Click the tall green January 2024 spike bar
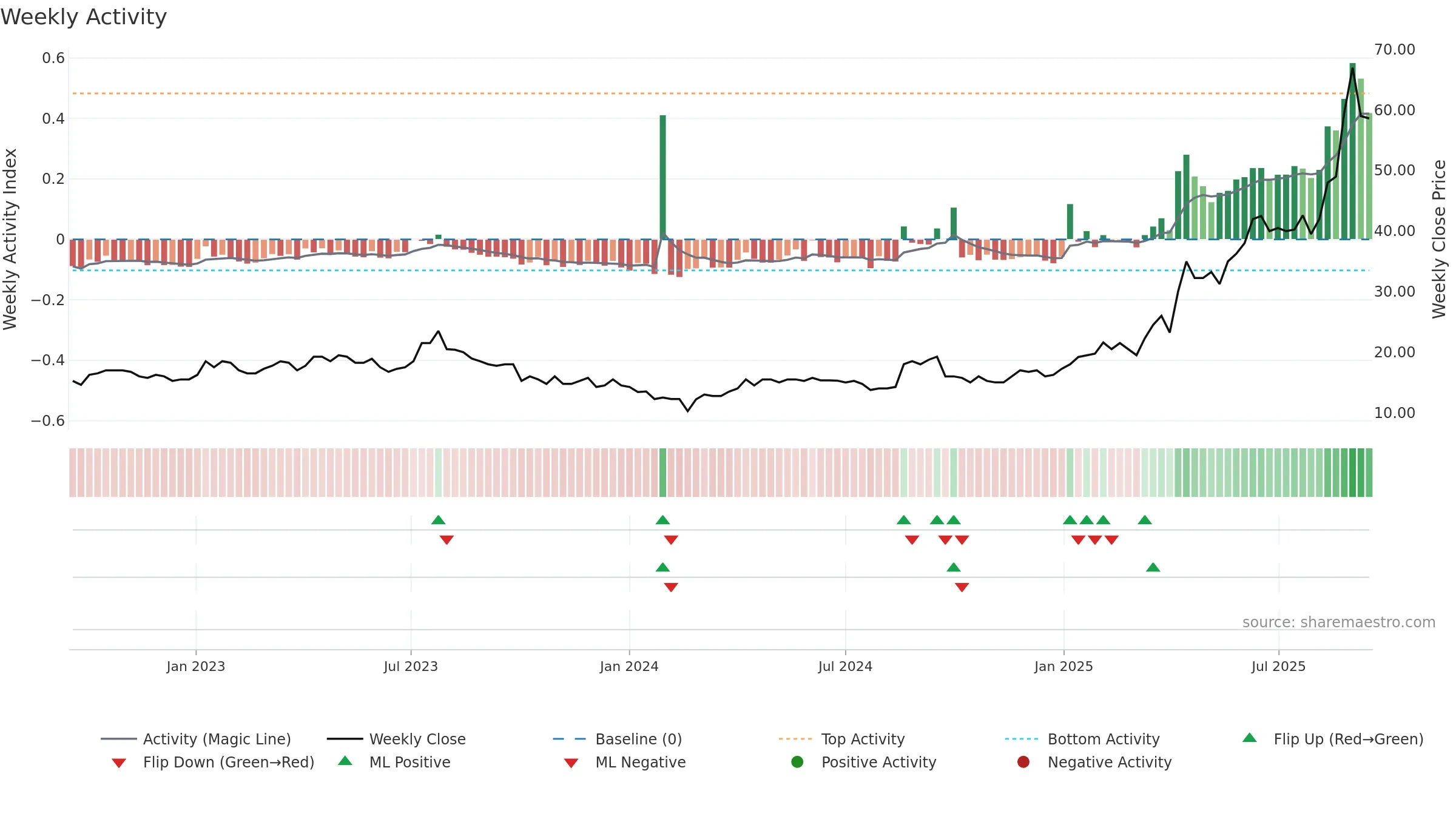This screenshot has height=819, width=1456. coord(662,177)
